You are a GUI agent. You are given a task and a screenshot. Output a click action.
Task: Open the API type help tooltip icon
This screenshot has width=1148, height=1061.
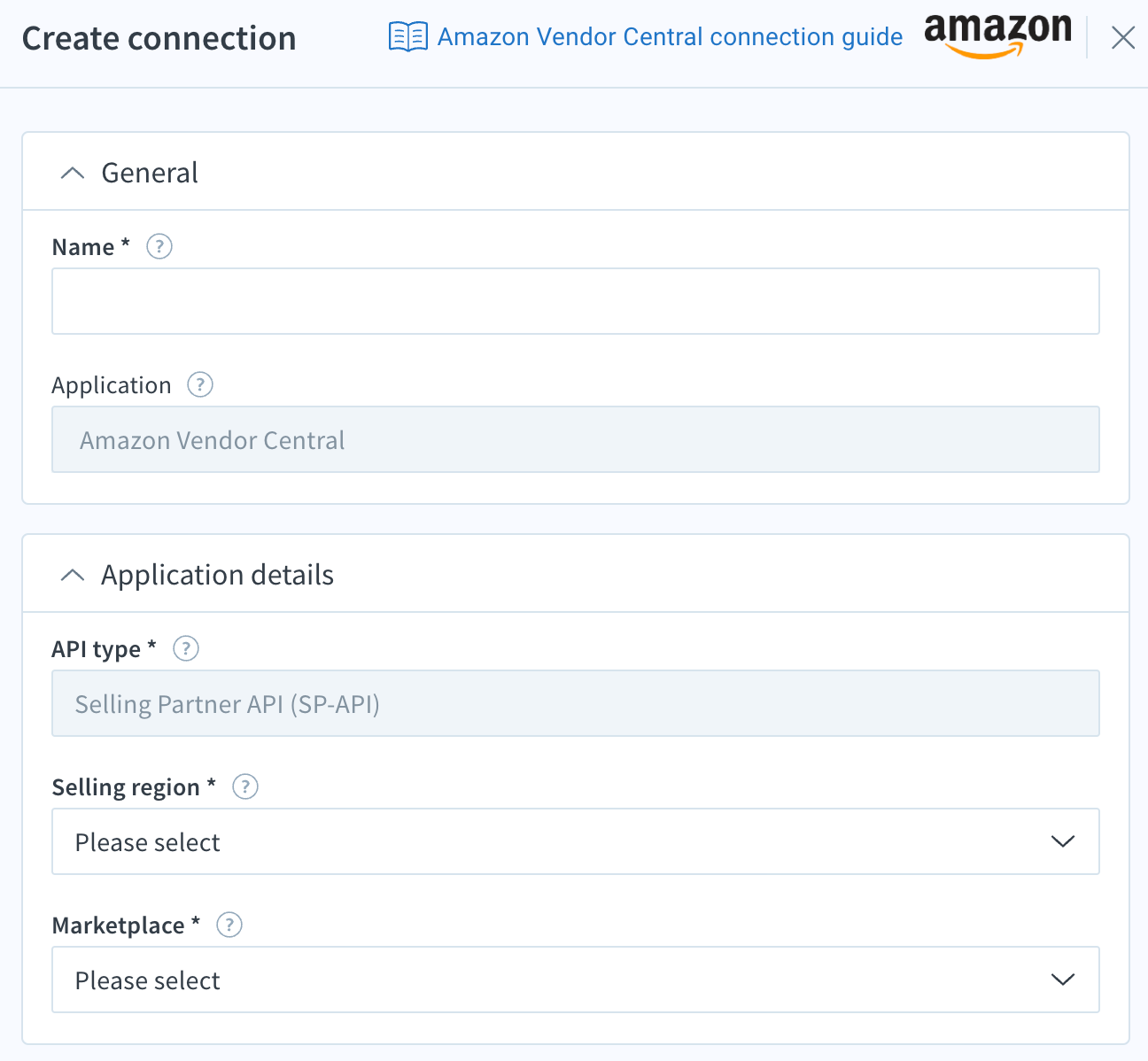(186, 648)
